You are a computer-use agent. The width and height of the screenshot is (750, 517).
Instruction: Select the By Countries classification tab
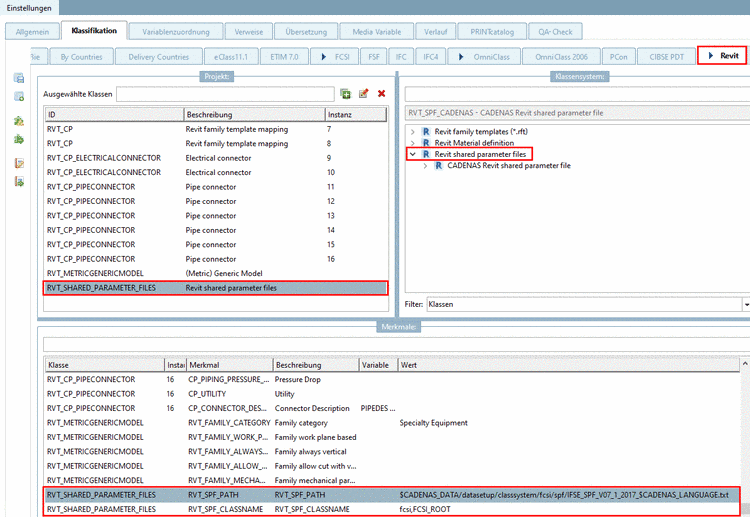coord(81,57)
